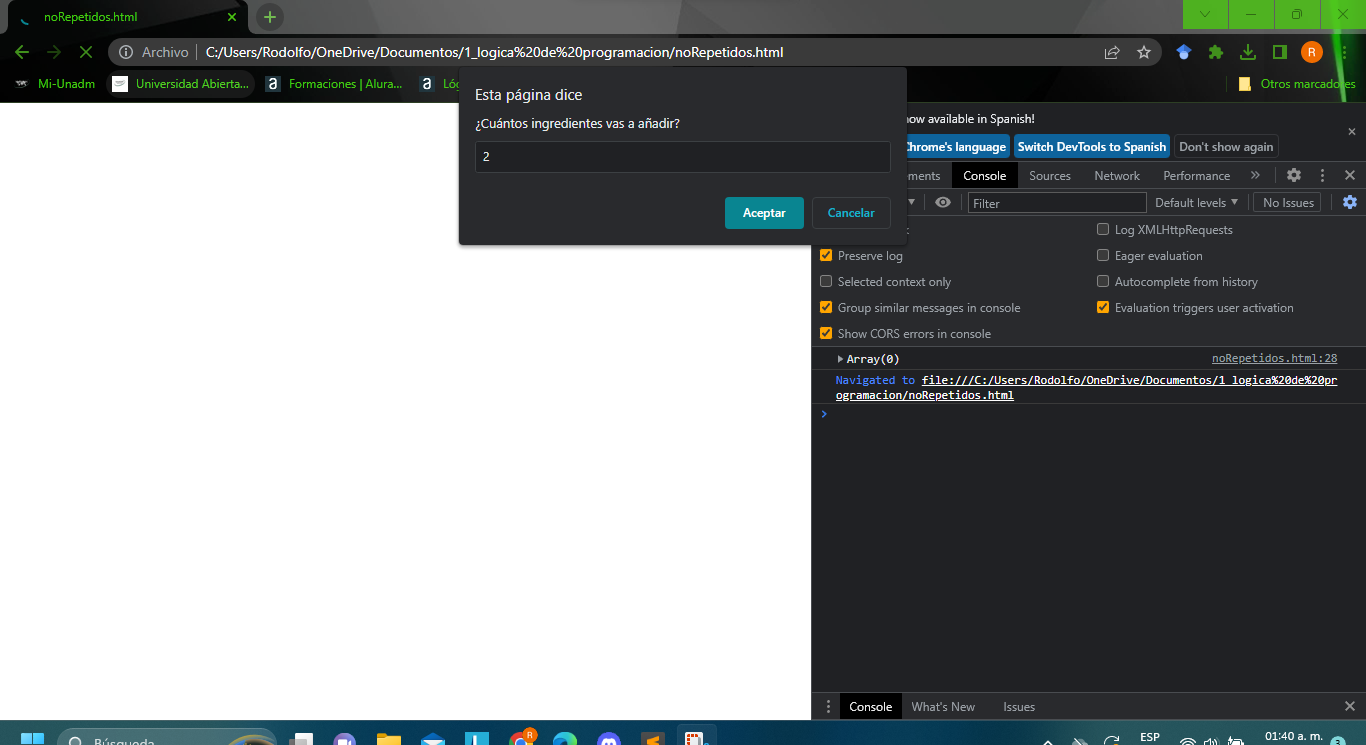1366x745 pixels.
Task: Click Switch DevTools to Spanish button
Action: (x=1091, y=147)
